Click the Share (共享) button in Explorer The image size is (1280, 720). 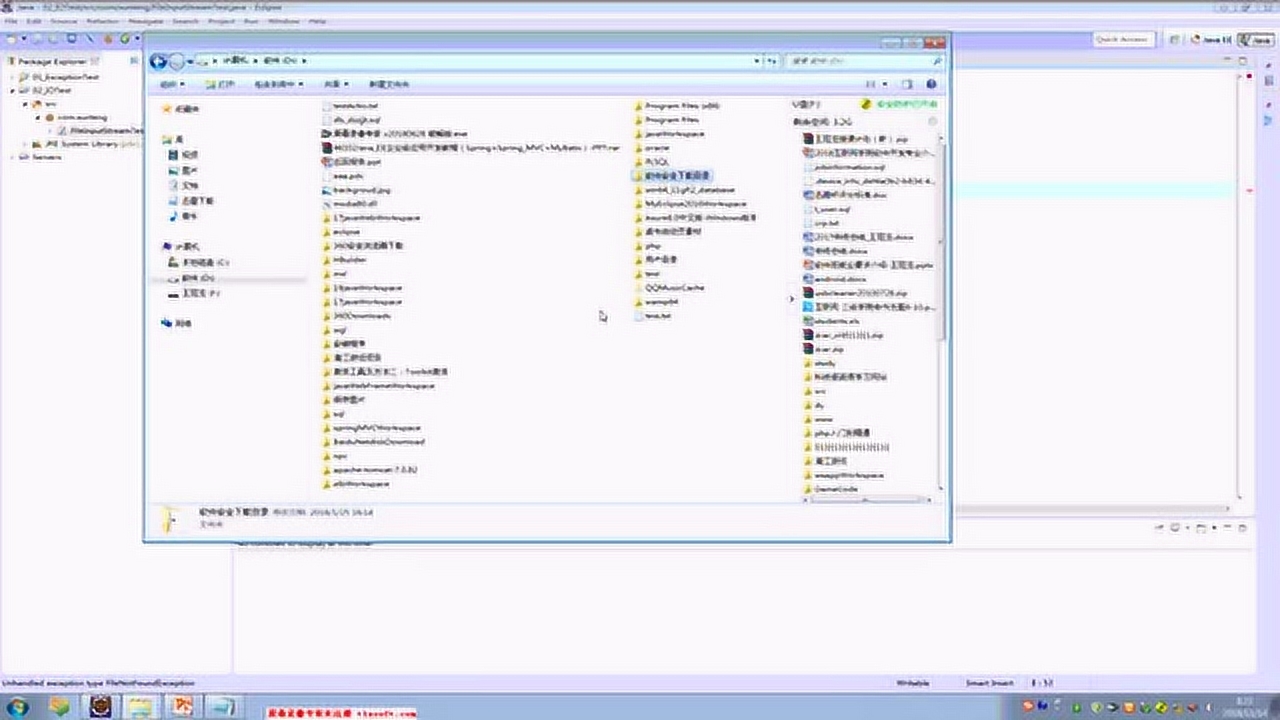pyautogui.click(x=337, y=84)
